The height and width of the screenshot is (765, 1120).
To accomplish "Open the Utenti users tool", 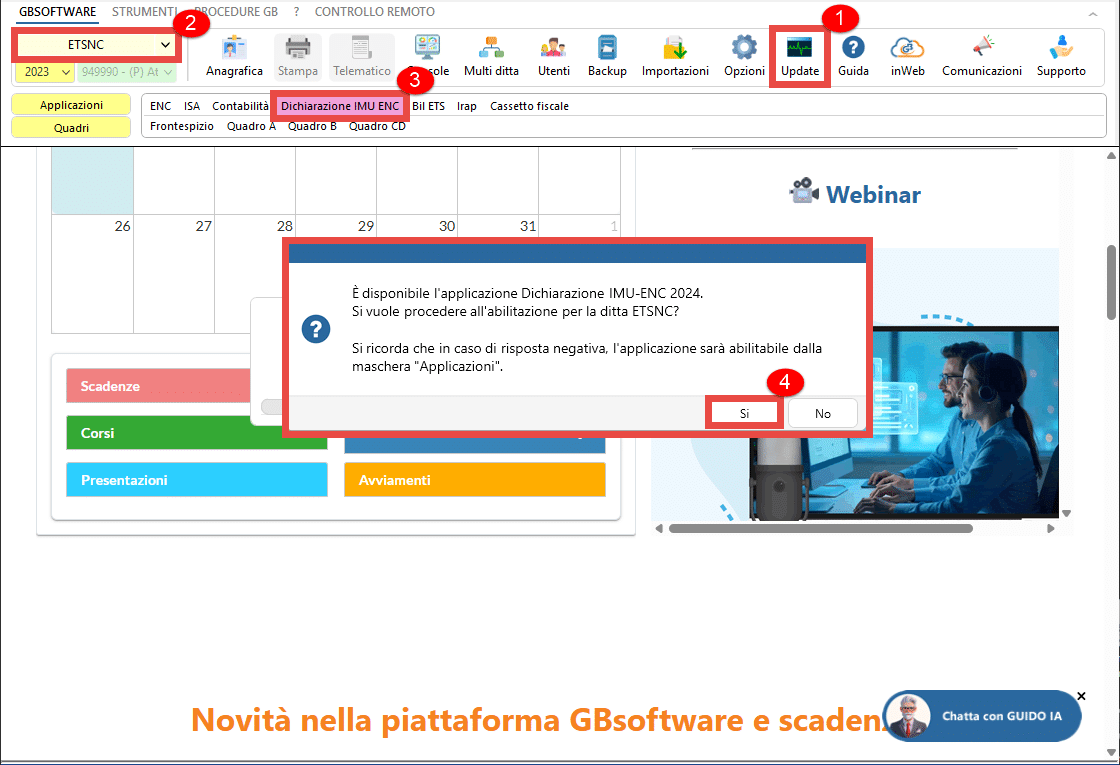I will (x=554, y=56).
